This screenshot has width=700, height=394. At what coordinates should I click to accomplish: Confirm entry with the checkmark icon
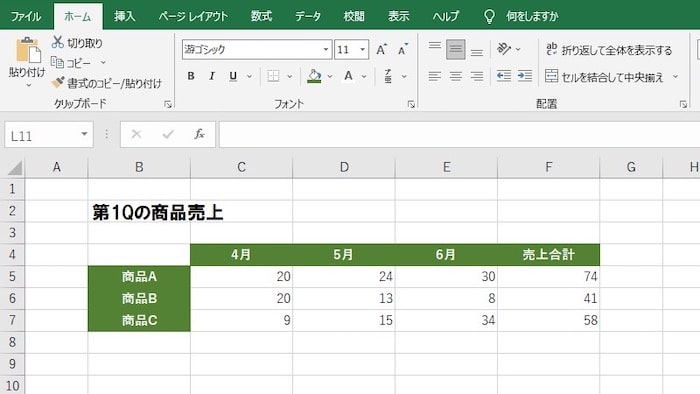tap(168, 134)
